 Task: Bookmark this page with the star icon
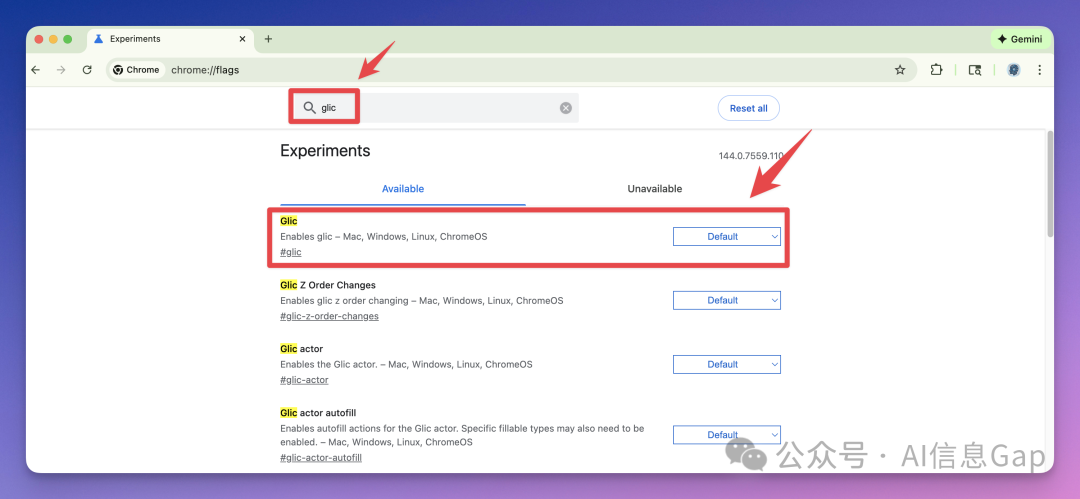(900, 70)
